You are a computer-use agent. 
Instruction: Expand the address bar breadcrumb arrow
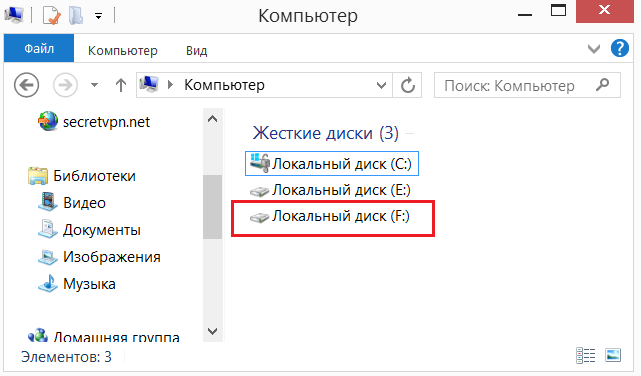tap(171, 85)
